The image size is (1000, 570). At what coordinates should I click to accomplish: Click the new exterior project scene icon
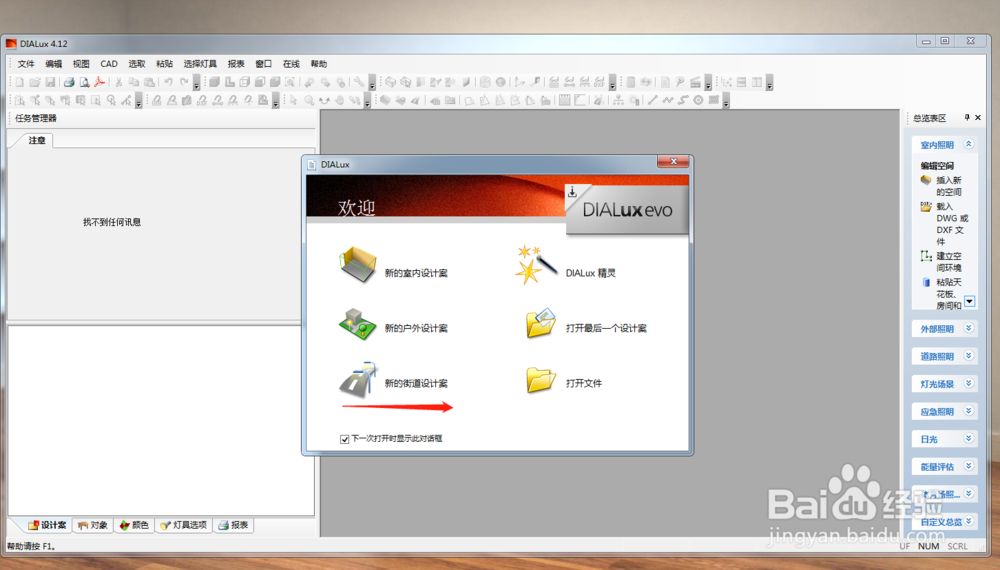pyautogui.click(x=357, y=324)
